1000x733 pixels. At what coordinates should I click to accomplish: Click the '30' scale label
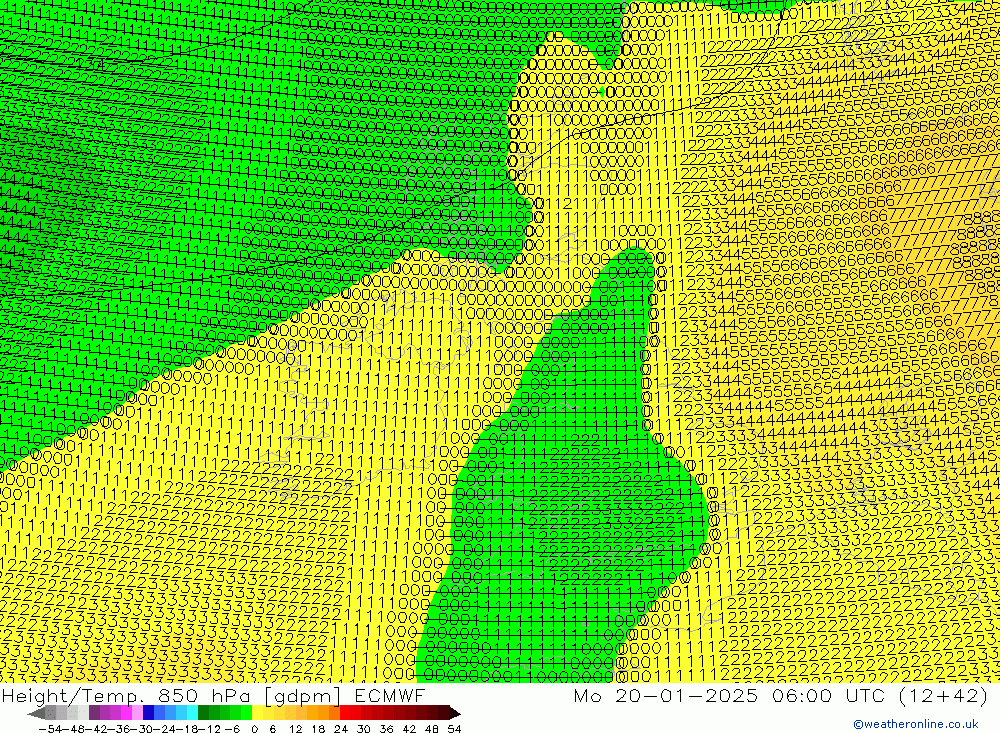pyautogui.click(x=364, y=729)
